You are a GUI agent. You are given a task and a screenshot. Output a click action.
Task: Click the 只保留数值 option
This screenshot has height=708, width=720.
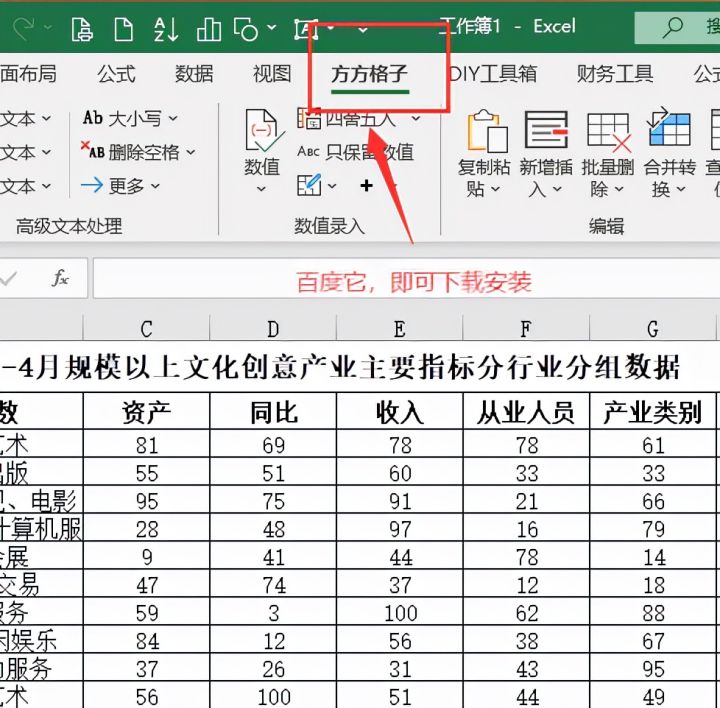356,152
